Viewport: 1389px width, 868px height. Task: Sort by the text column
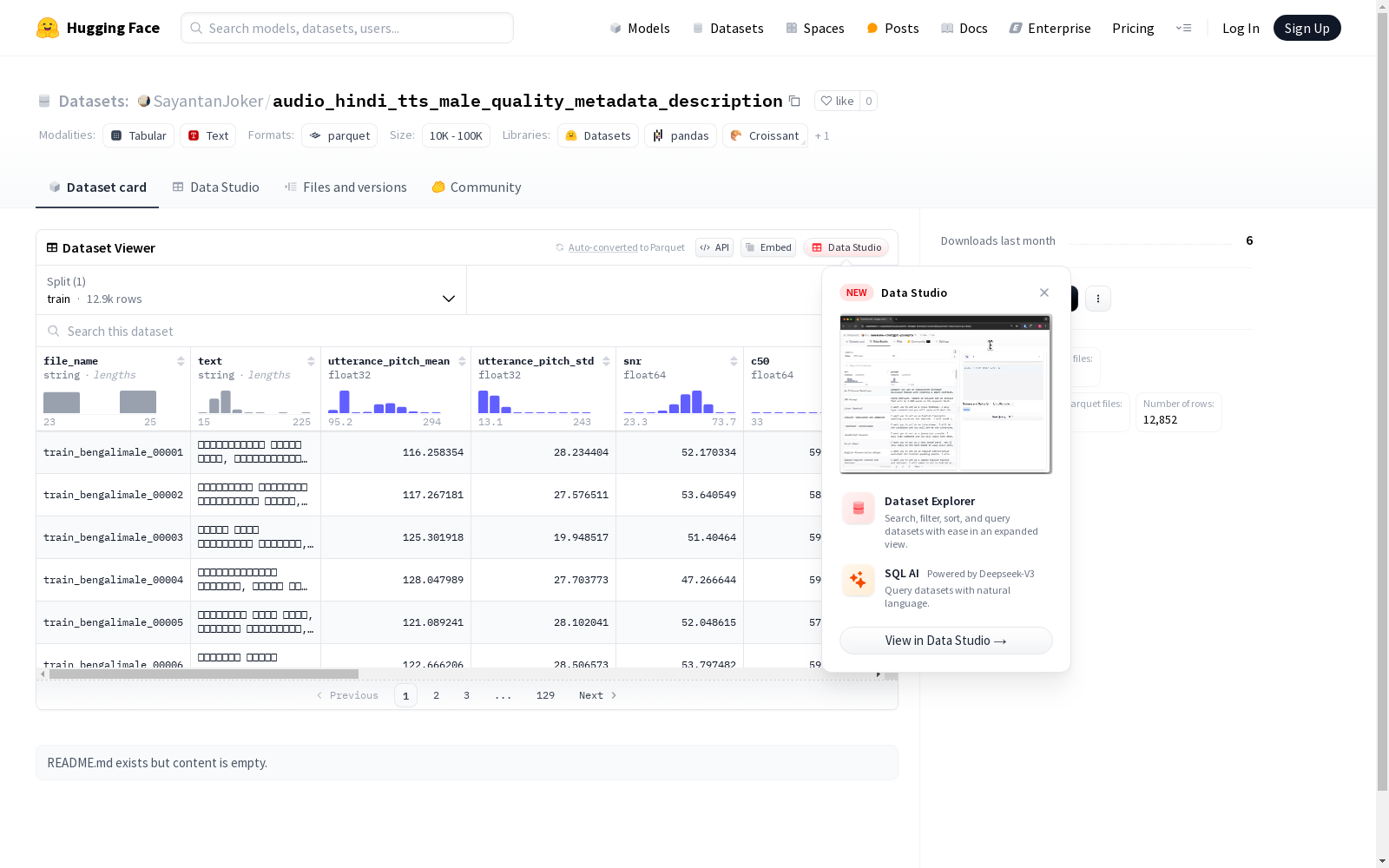(311, 361)
